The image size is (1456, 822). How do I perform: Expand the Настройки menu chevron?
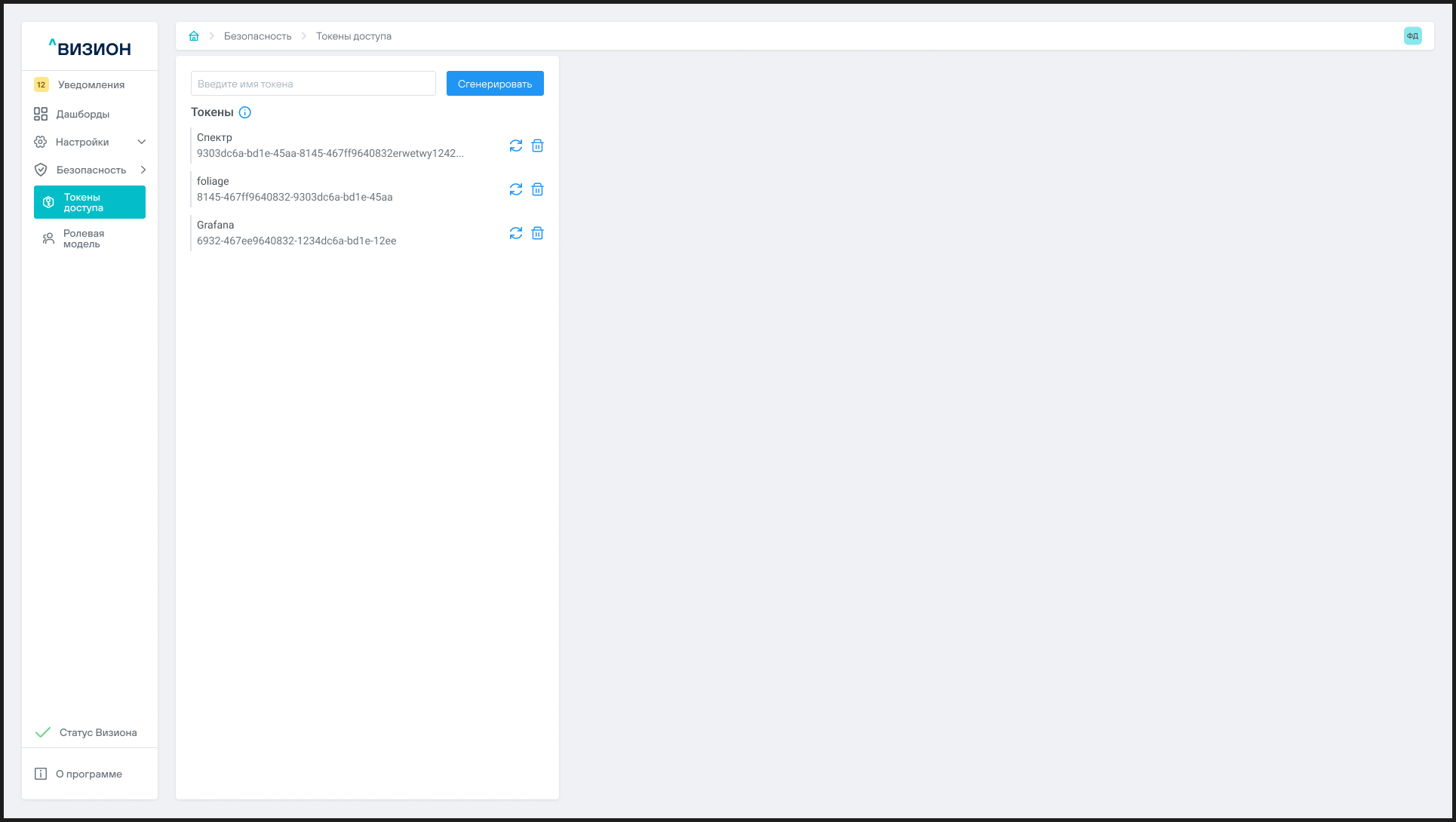coord(141,142)
